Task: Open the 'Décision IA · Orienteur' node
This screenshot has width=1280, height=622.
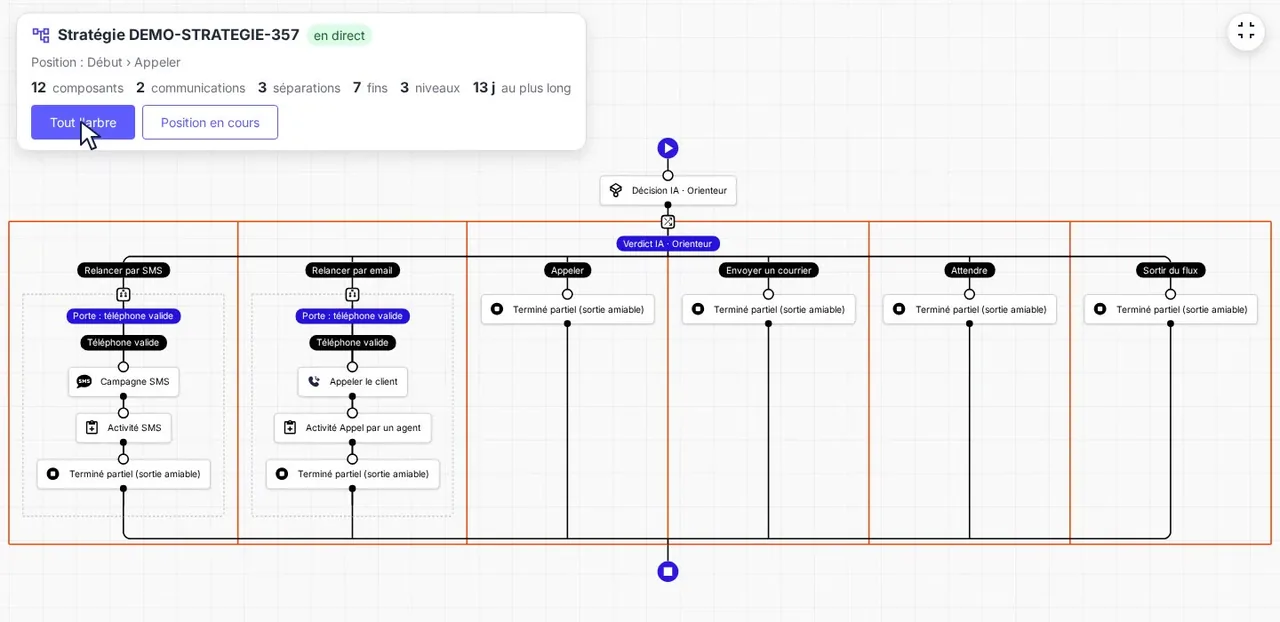Action: point(668,190)
